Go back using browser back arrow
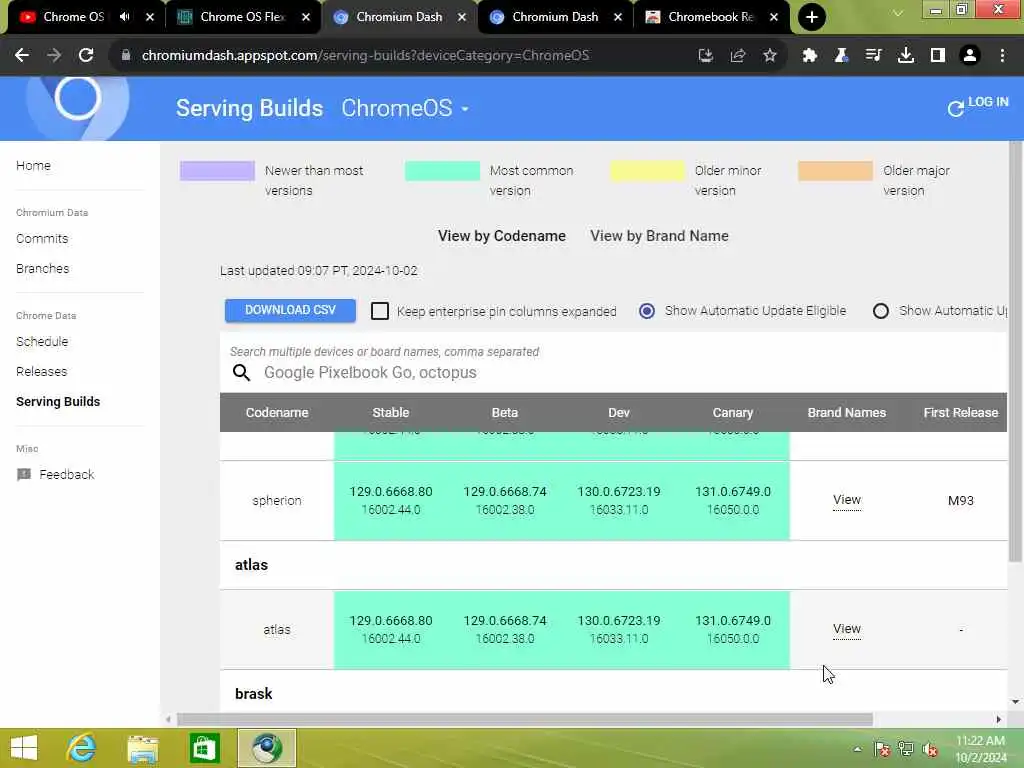The image size is (1024, 768). pyautogui.click(x=22, y=56)
